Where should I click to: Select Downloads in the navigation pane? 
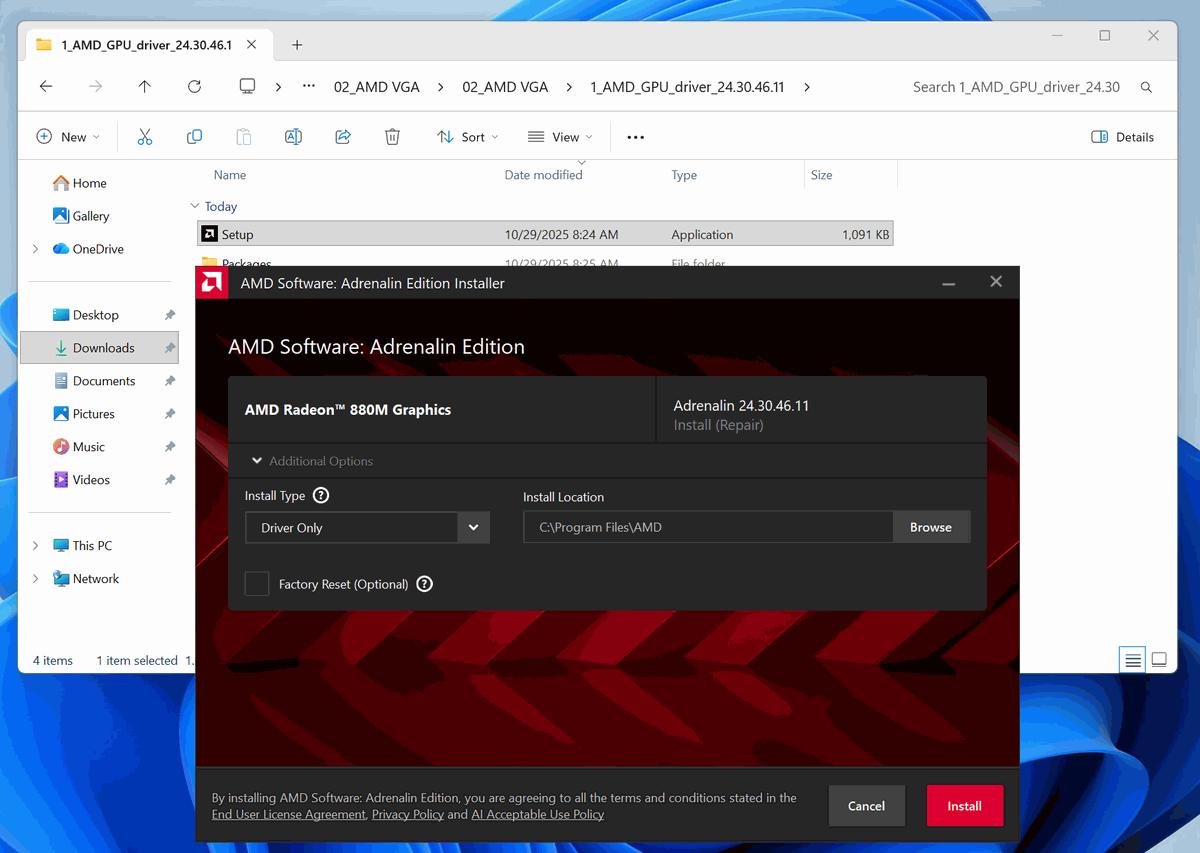click(x=103, y=348)
